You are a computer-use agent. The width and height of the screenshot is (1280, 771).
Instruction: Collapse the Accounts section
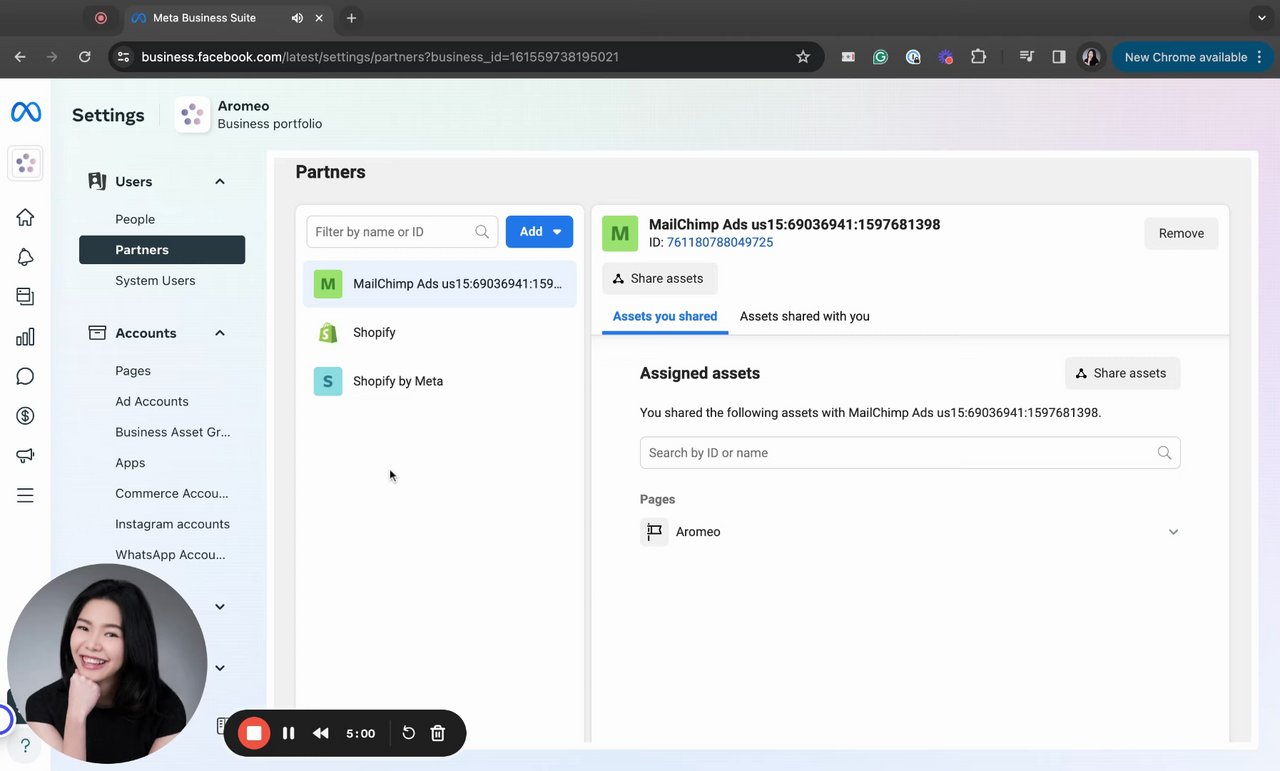click(220, 333)
